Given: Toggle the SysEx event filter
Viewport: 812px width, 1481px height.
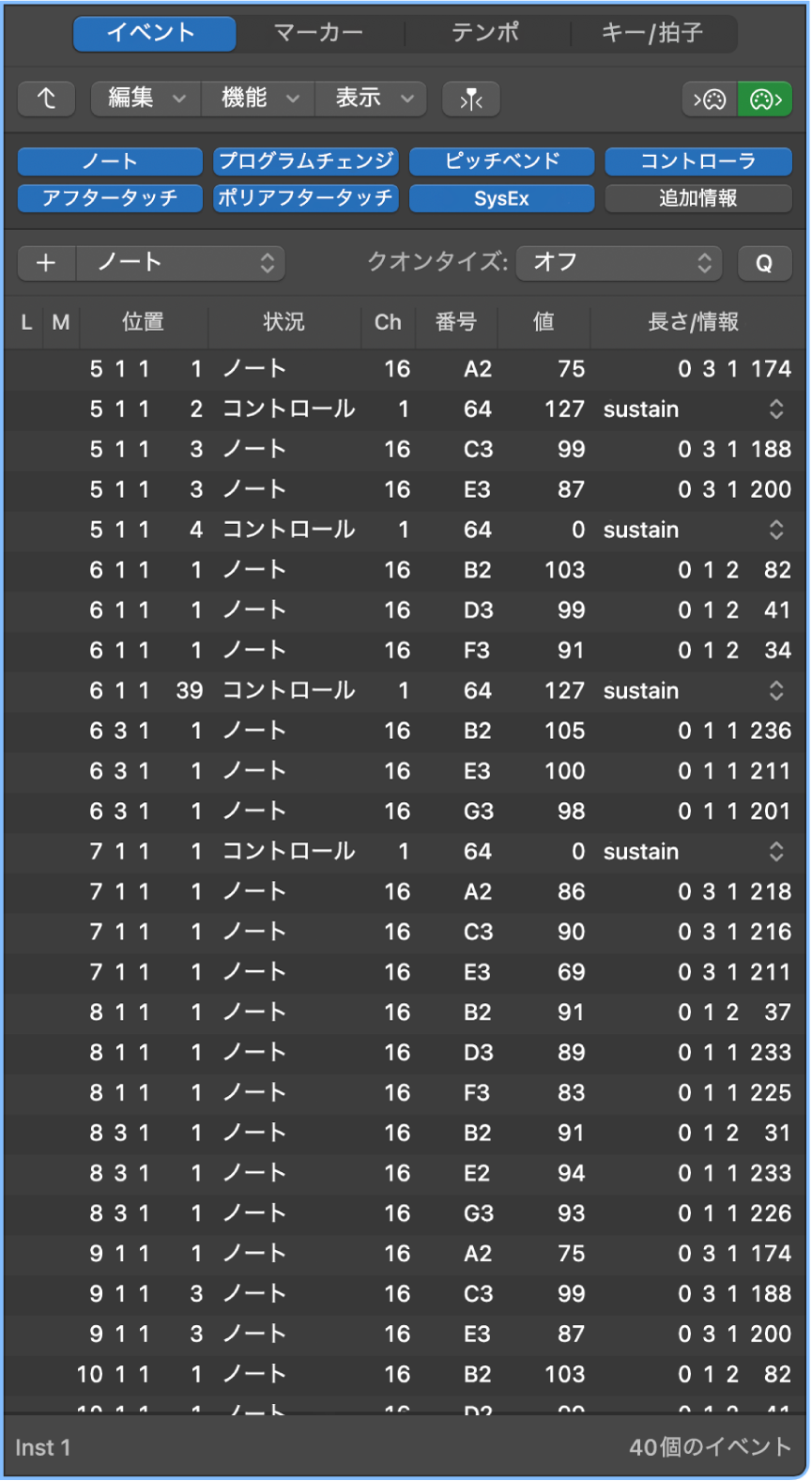Looking at the screenshot, I should 501,198.
